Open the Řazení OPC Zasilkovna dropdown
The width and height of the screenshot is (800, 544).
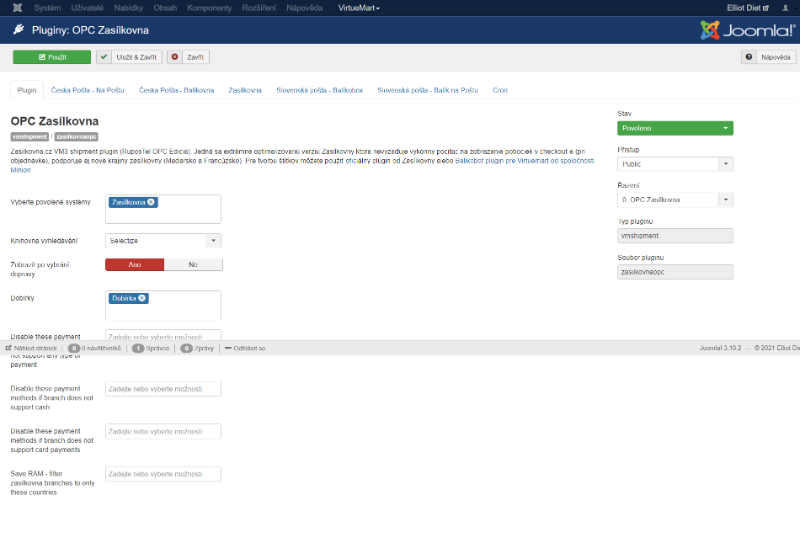[x=675, y=200]
